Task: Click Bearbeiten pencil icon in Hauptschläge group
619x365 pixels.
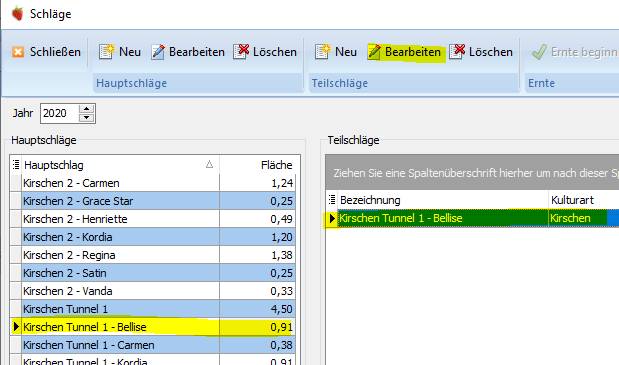Action: [x=158, y=52]
